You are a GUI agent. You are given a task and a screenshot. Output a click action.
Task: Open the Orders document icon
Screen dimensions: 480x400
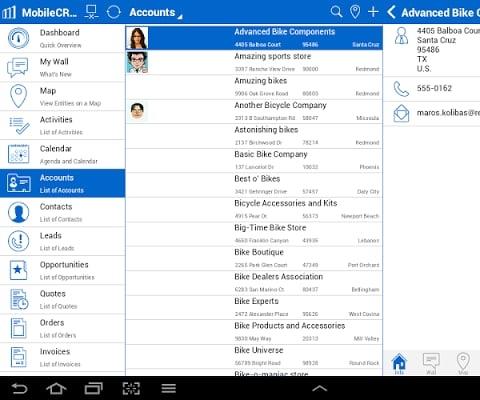[x=18, y=328]
